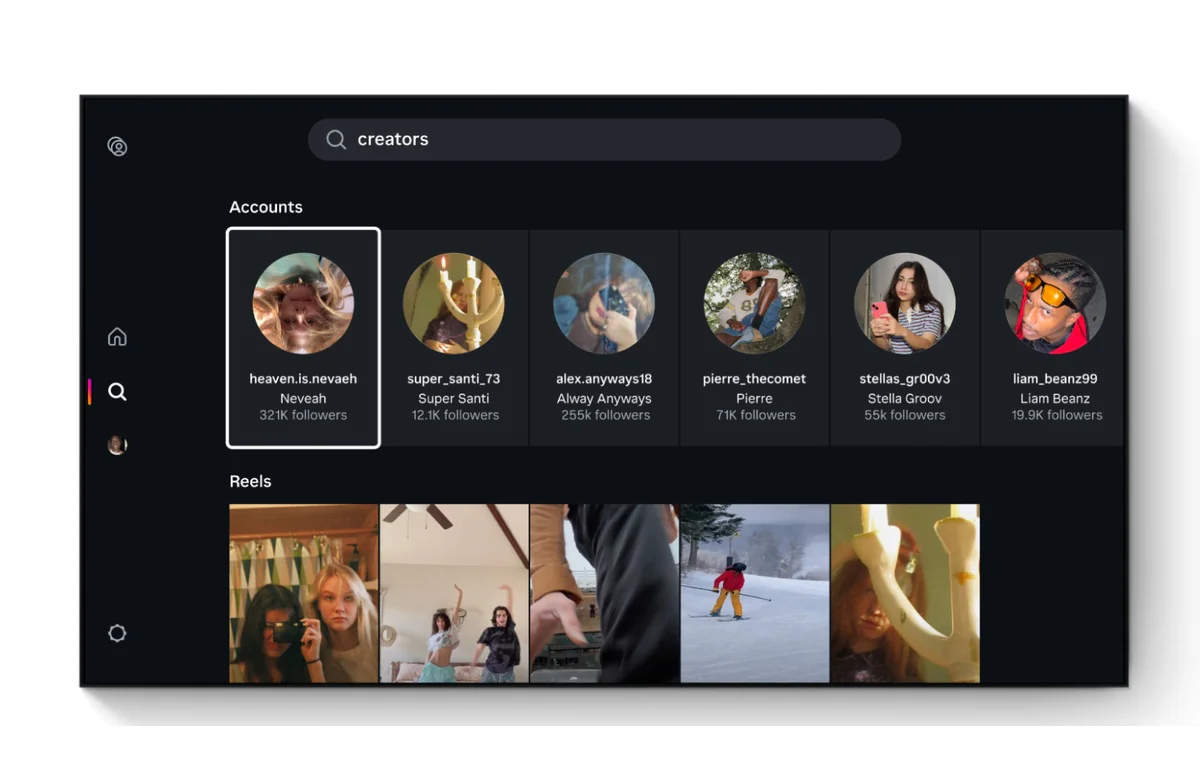Open heaven.is.nevaeh profile picture
Screen dimensions: 1200x778
point(303,303)
